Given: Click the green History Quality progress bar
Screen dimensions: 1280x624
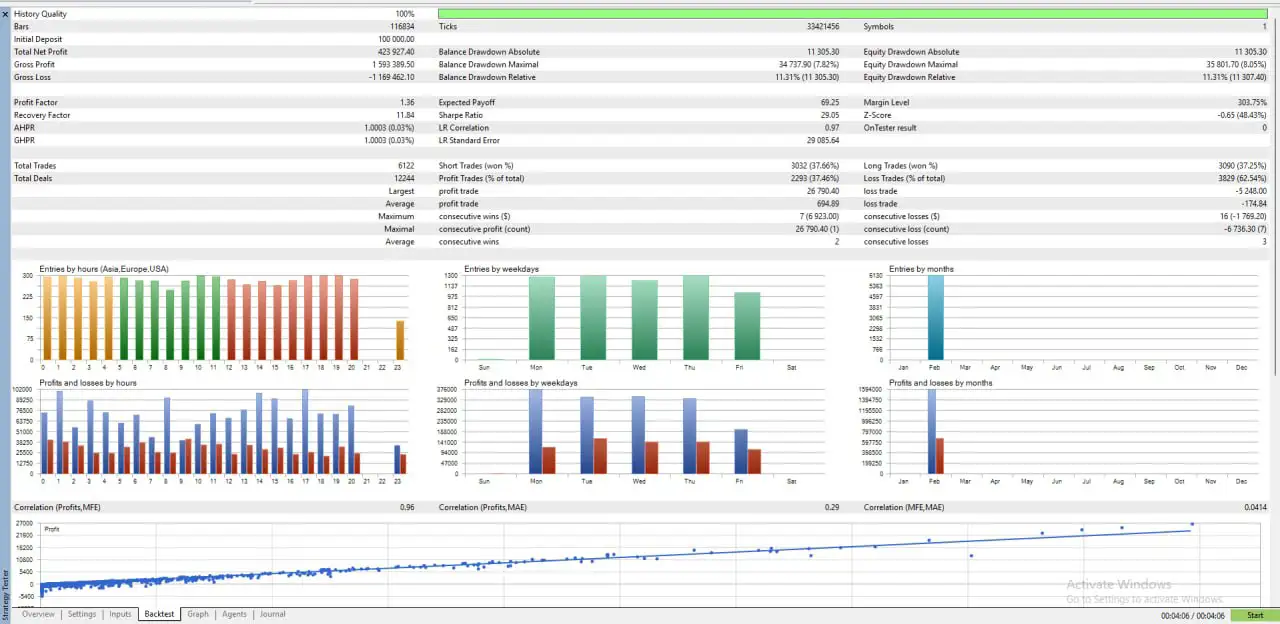Looking at the screenshot, I should pyautogui.click(x=853, y=14).
